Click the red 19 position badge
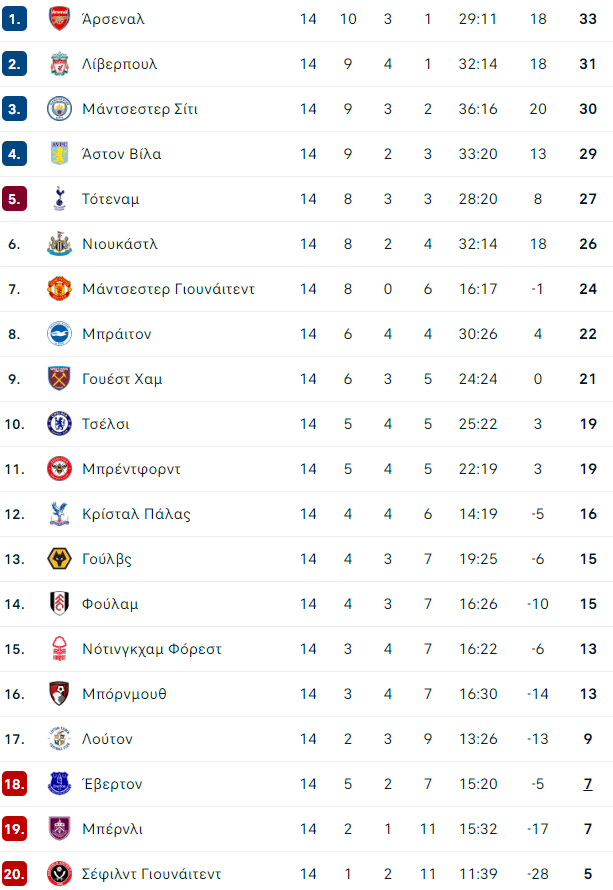Viewport: 613px width, 890px height. point(14,829)
